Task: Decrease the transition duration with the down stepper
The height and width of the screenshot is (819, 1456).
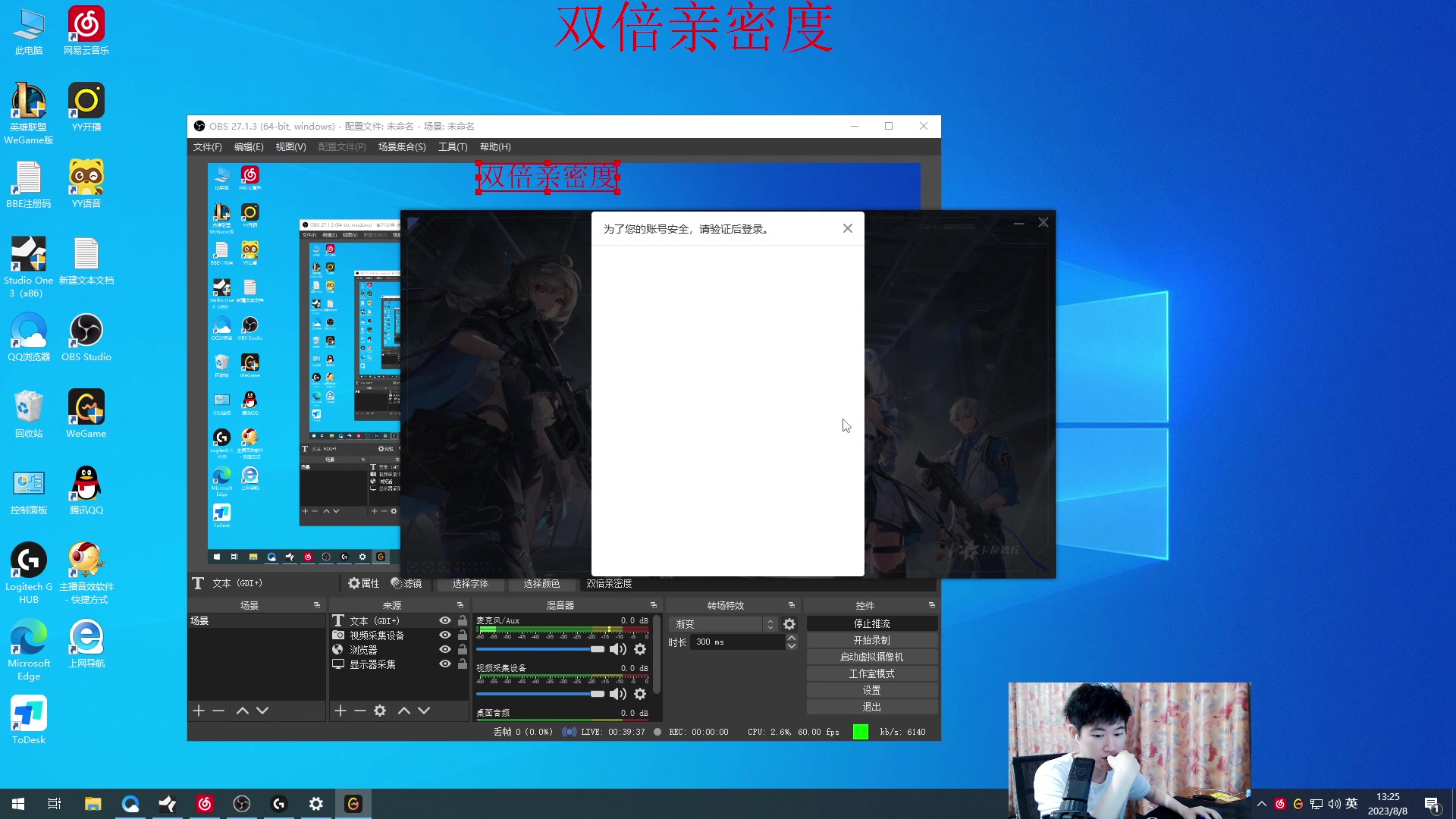Action: click(x=792, y=646)
